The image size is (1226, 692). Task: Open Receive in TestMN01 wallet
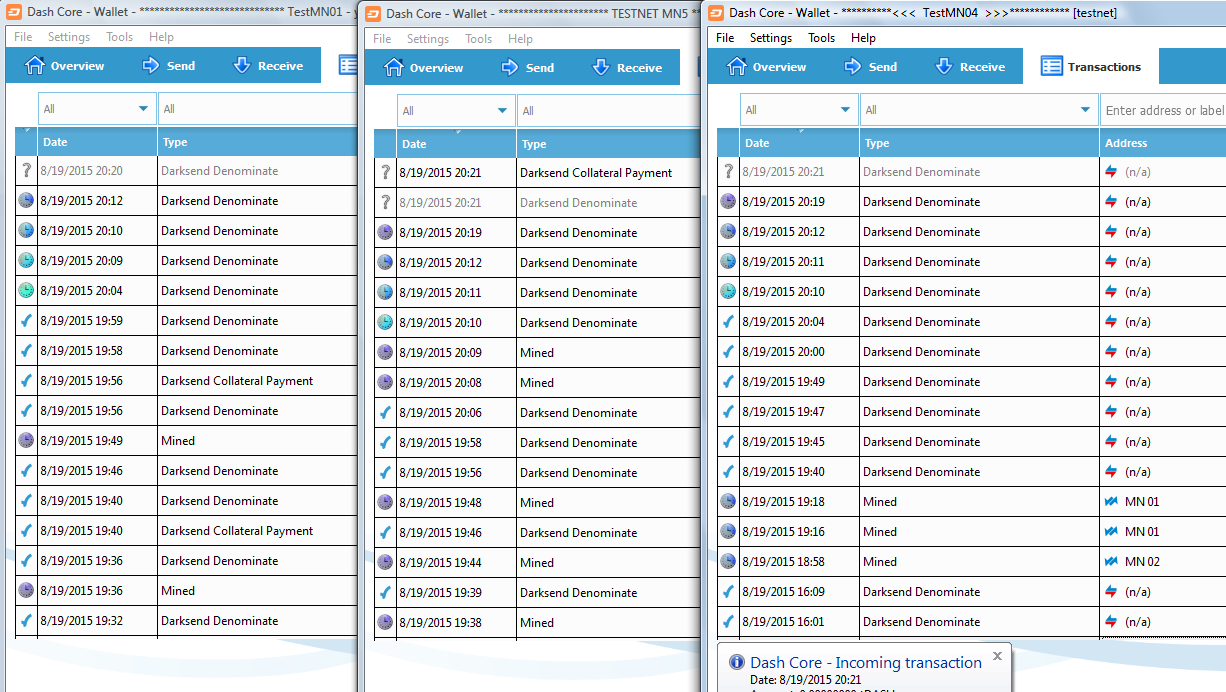click(267, 66)
